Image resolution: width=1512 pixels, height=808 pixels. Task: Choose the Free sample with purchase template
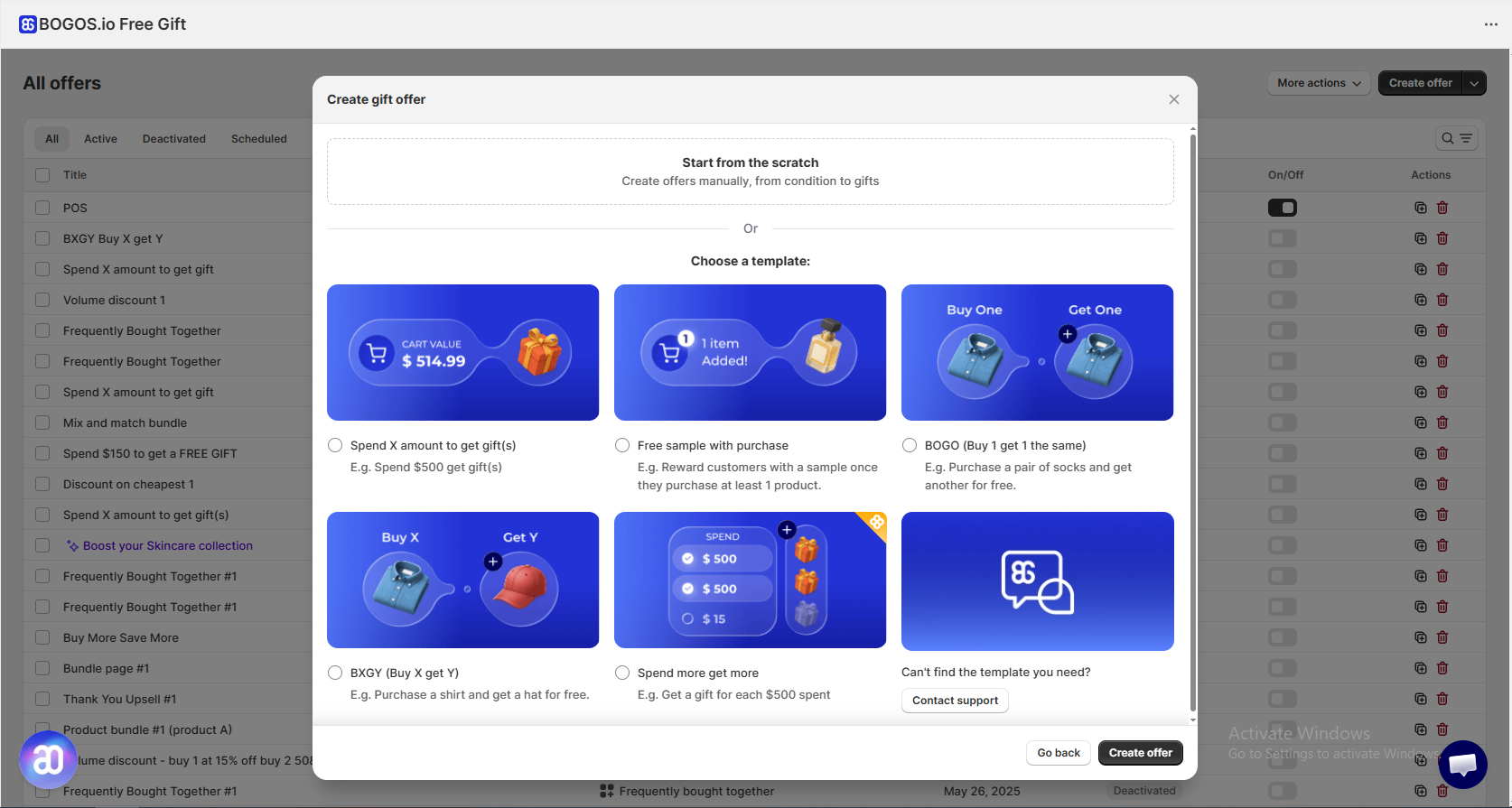622,445
